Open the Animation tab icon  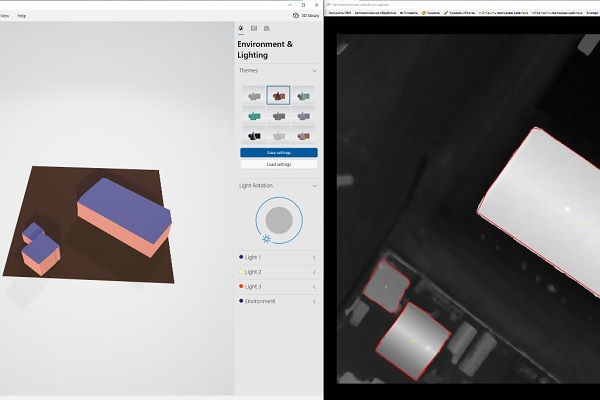[267, 28]
